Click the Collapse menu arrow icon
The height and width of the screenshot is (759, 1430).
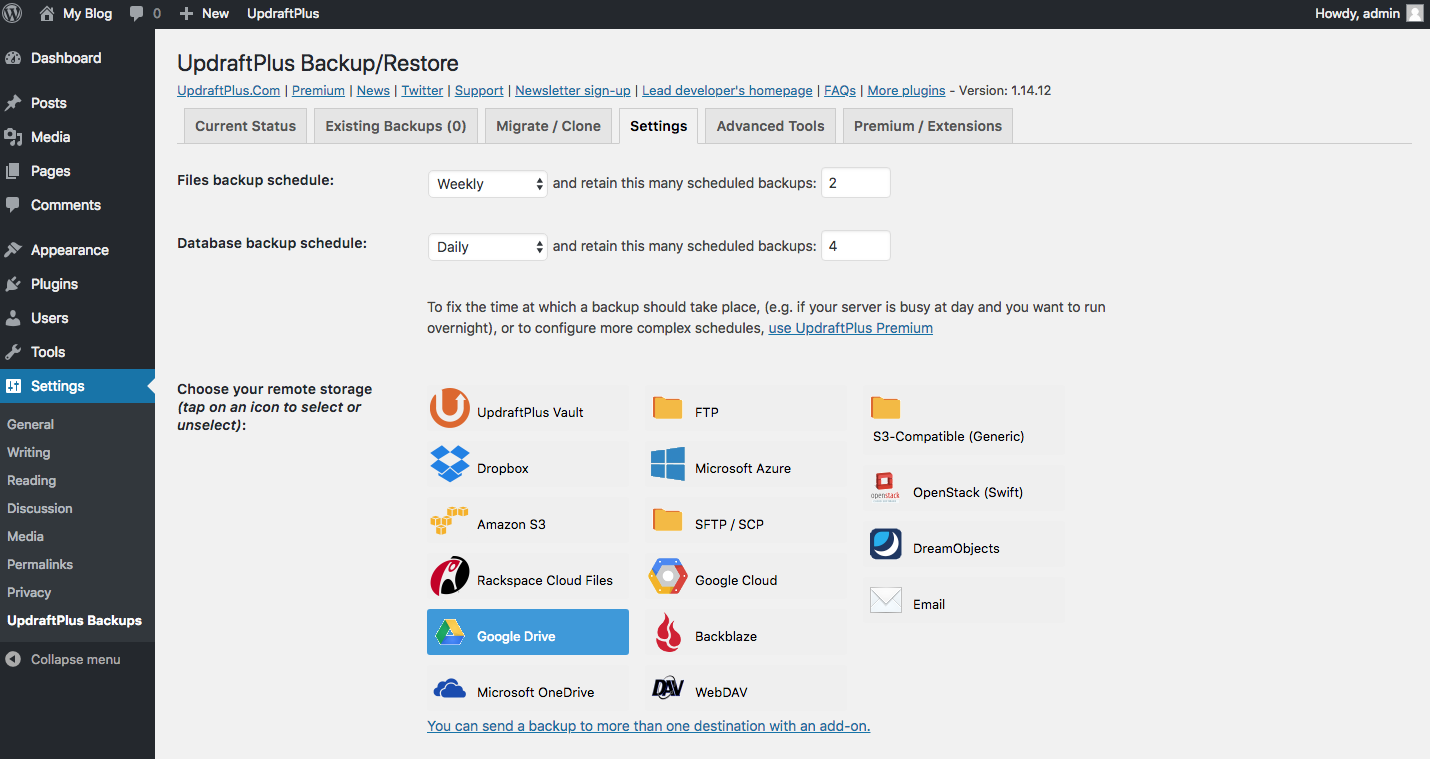[13, 659]
